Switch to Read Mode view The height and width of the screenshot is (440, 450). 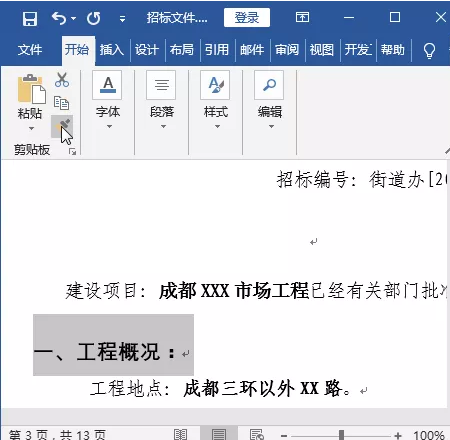tap(180, 434)
